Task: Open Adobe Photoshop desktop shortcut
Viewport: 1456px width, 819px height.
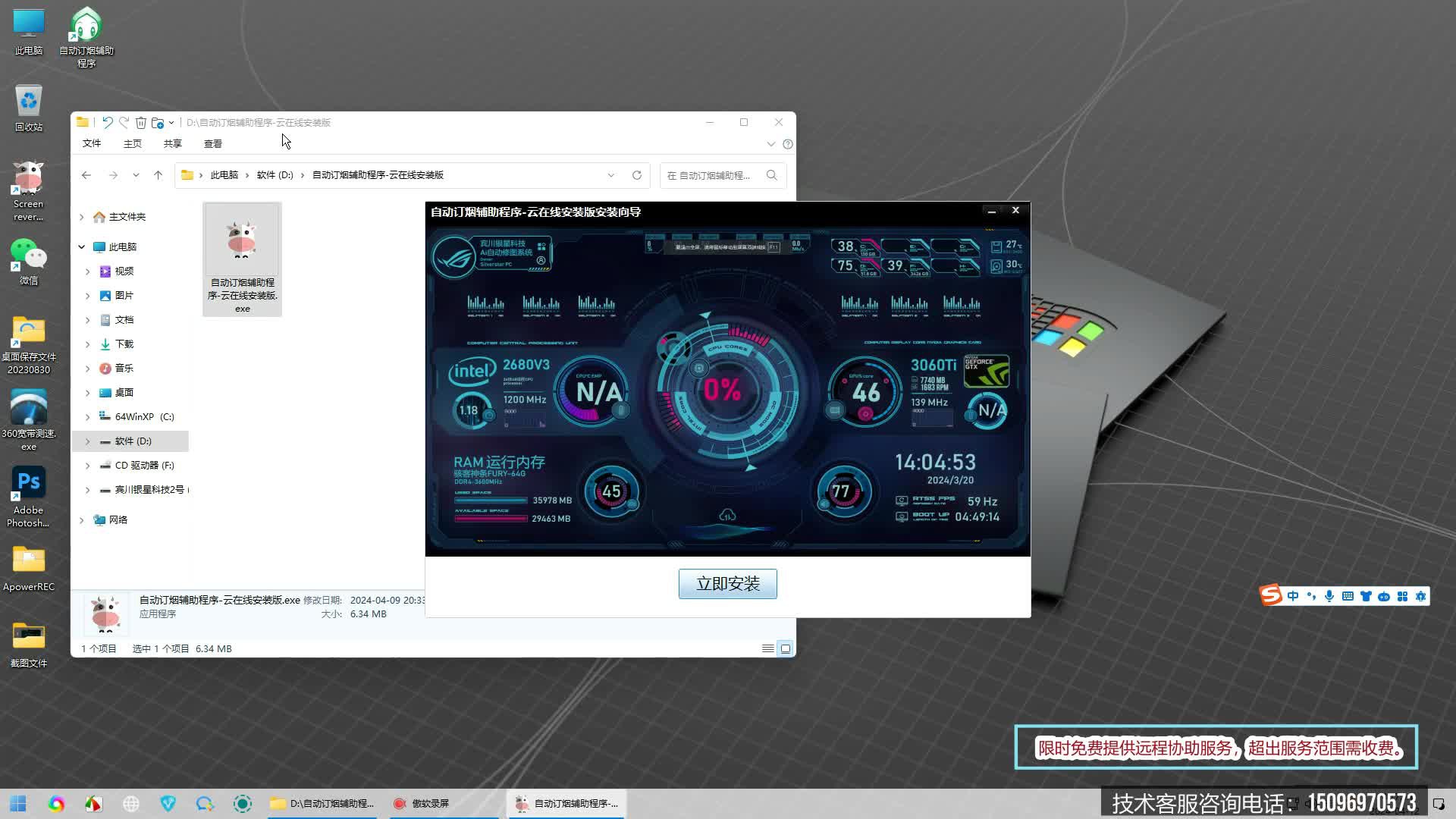Action: click(29, 497)
